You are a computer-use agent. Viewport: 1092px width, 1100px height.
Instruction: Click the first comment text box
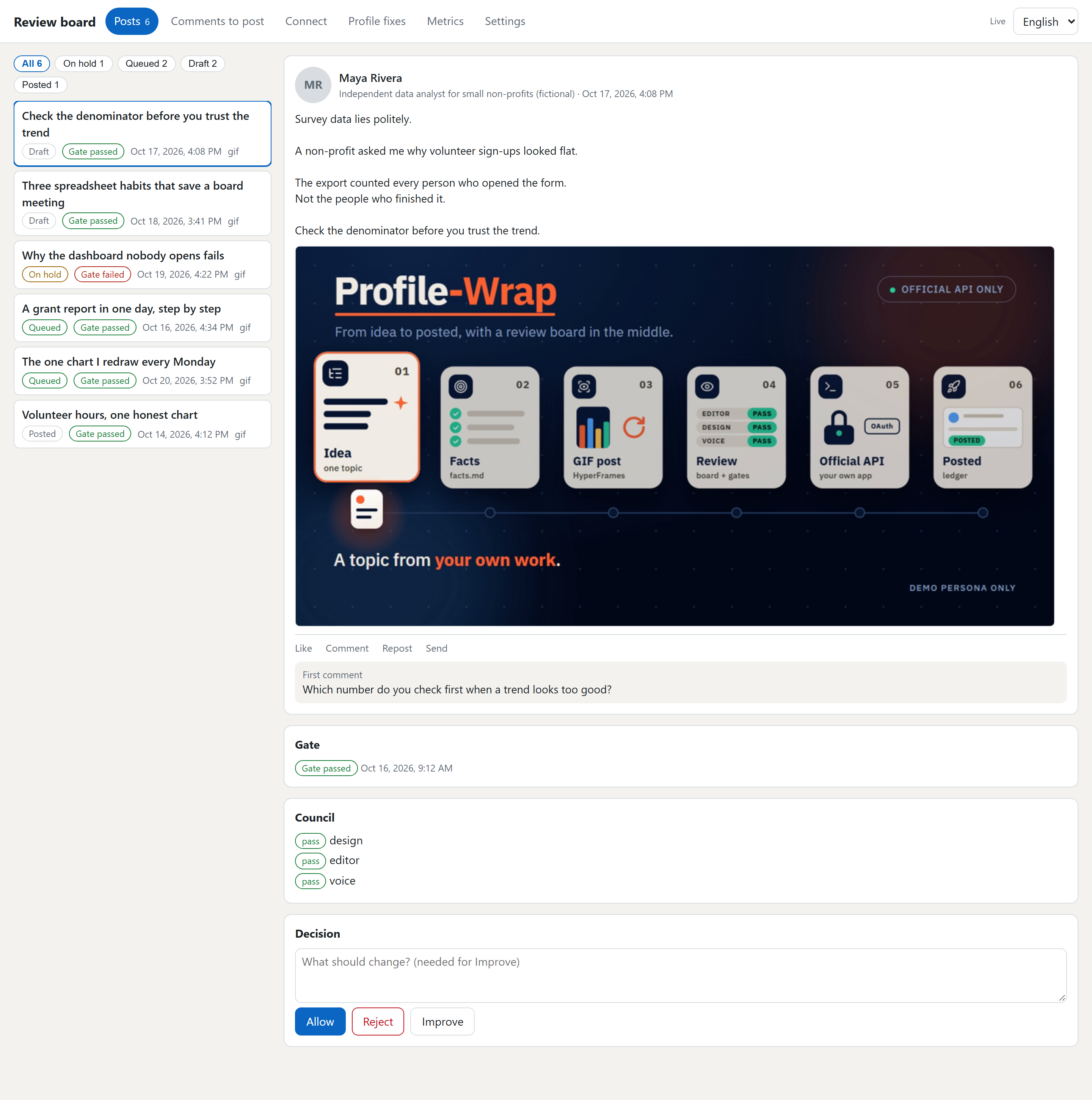[x=681, y=682]
